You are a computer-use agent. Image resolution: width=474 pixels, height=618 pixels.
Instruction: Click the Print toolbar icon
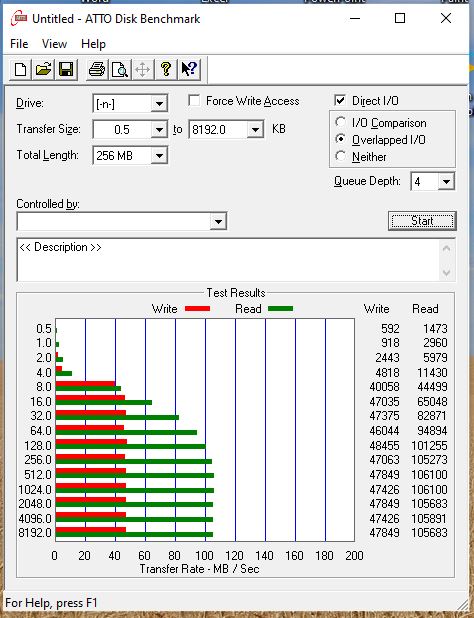(x=97, y=70)
